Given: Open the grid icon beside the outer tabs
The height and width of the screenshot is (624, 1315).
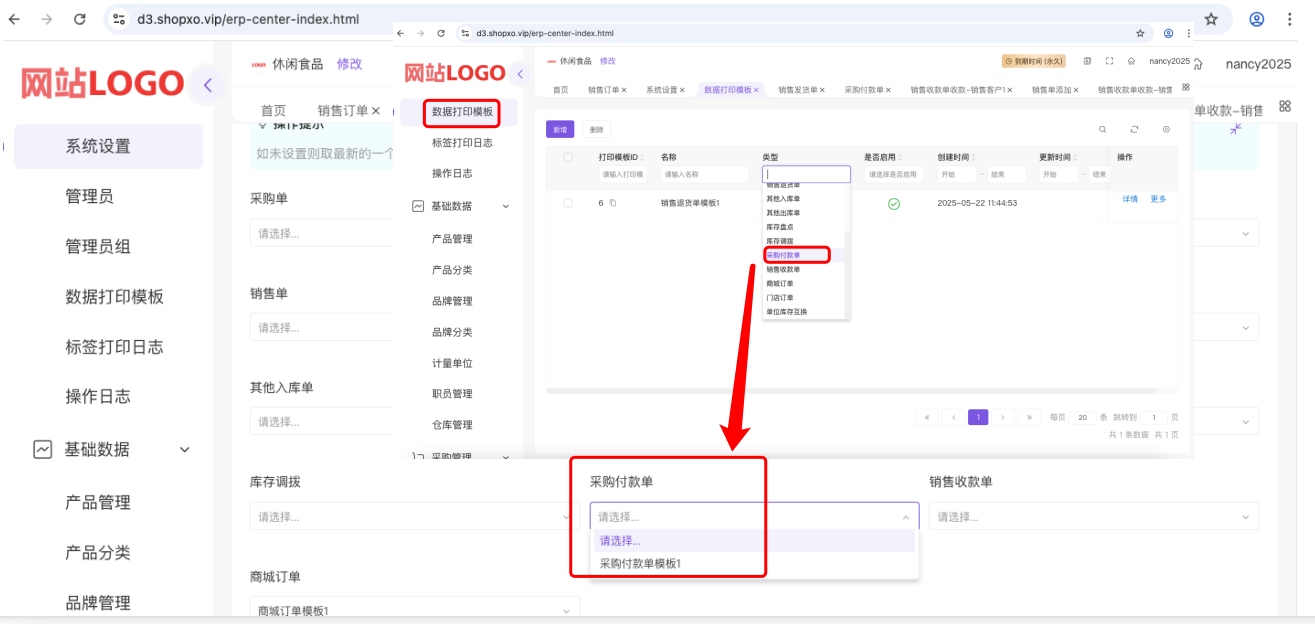Looking at the screenshot, I should [1285, 105].
